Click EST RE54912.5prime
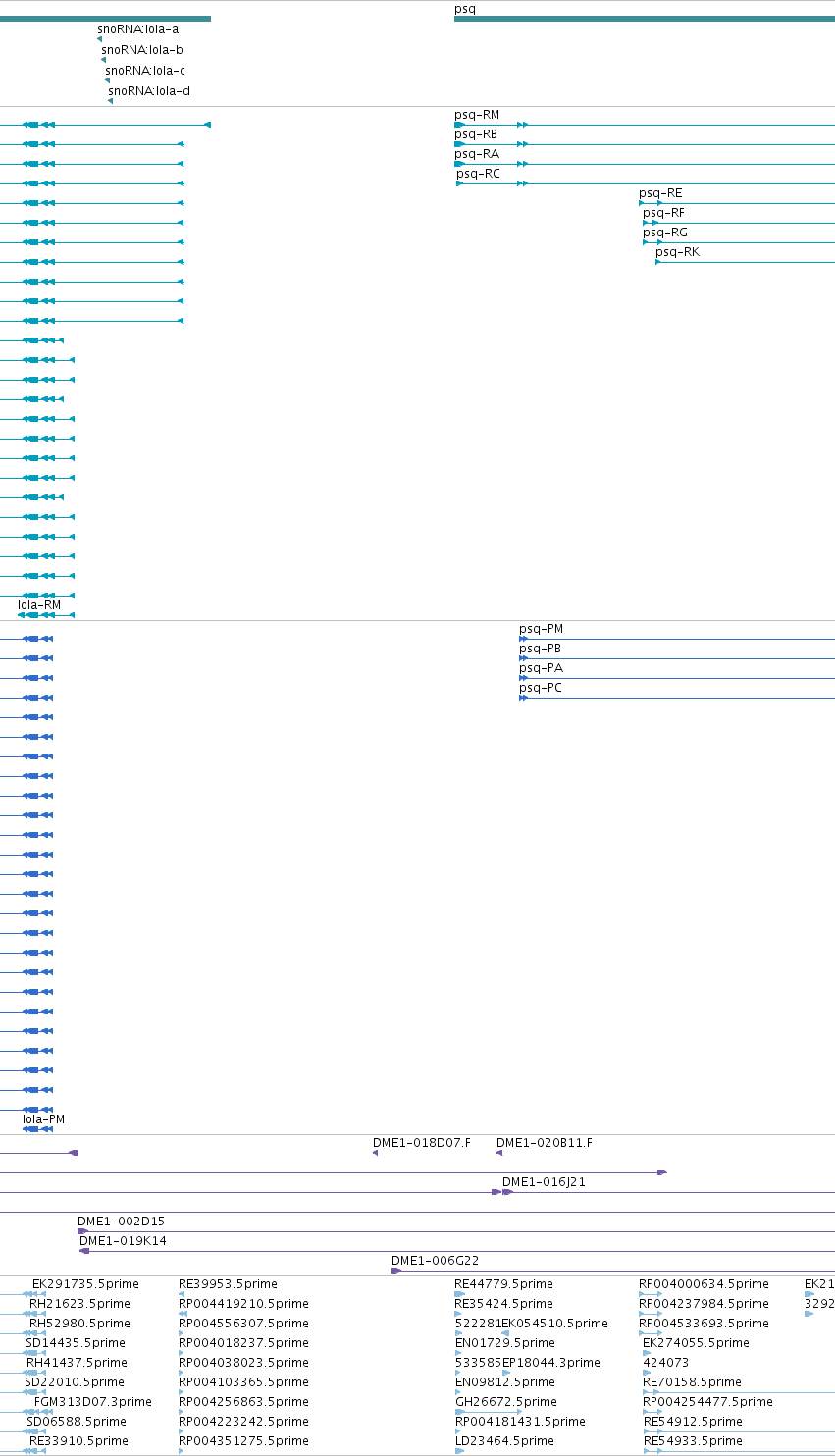This screenshot has width=835, height=1456. (693, 1422)
